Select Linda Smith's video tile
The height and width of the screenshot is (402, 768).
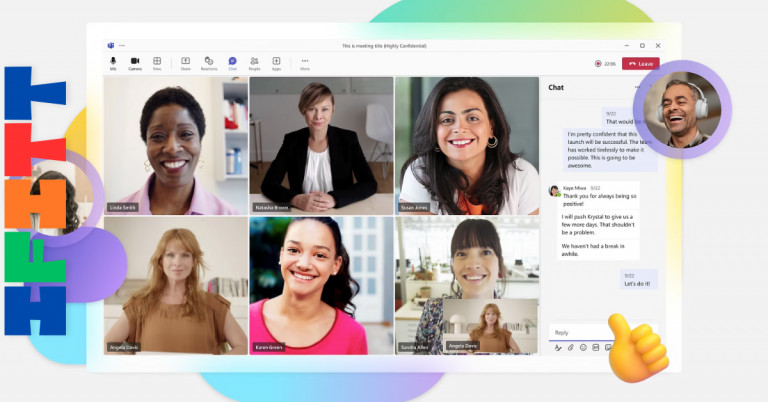coord(175,145)
